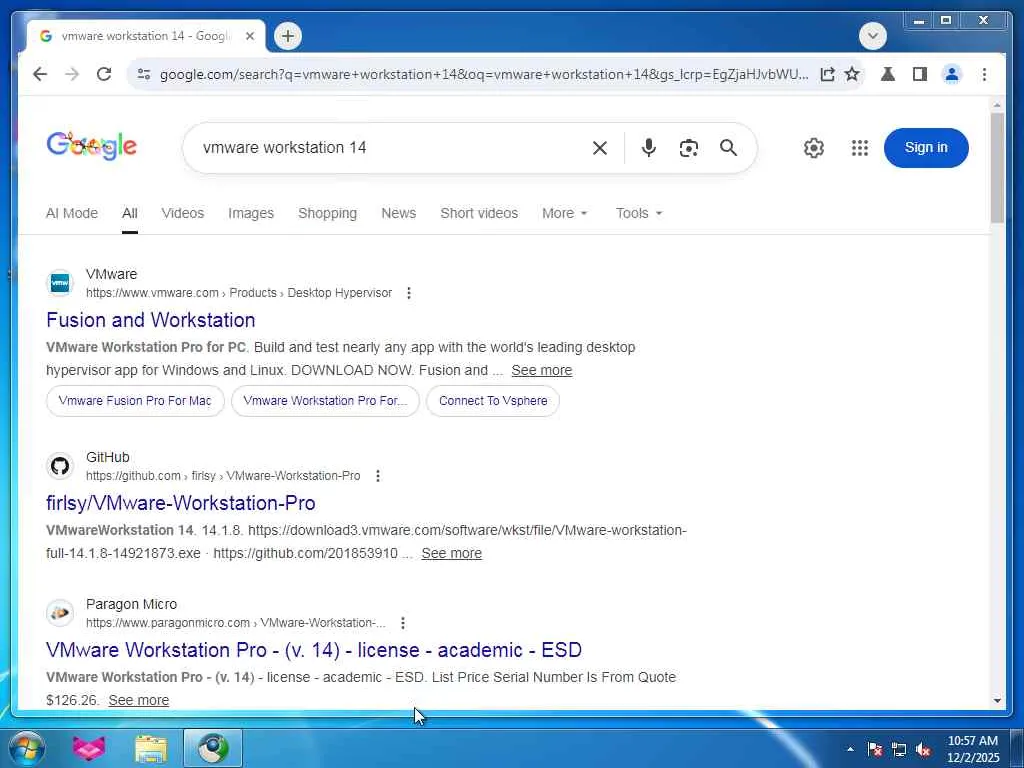Share this page via address bar icon

(x=827, y=74)
